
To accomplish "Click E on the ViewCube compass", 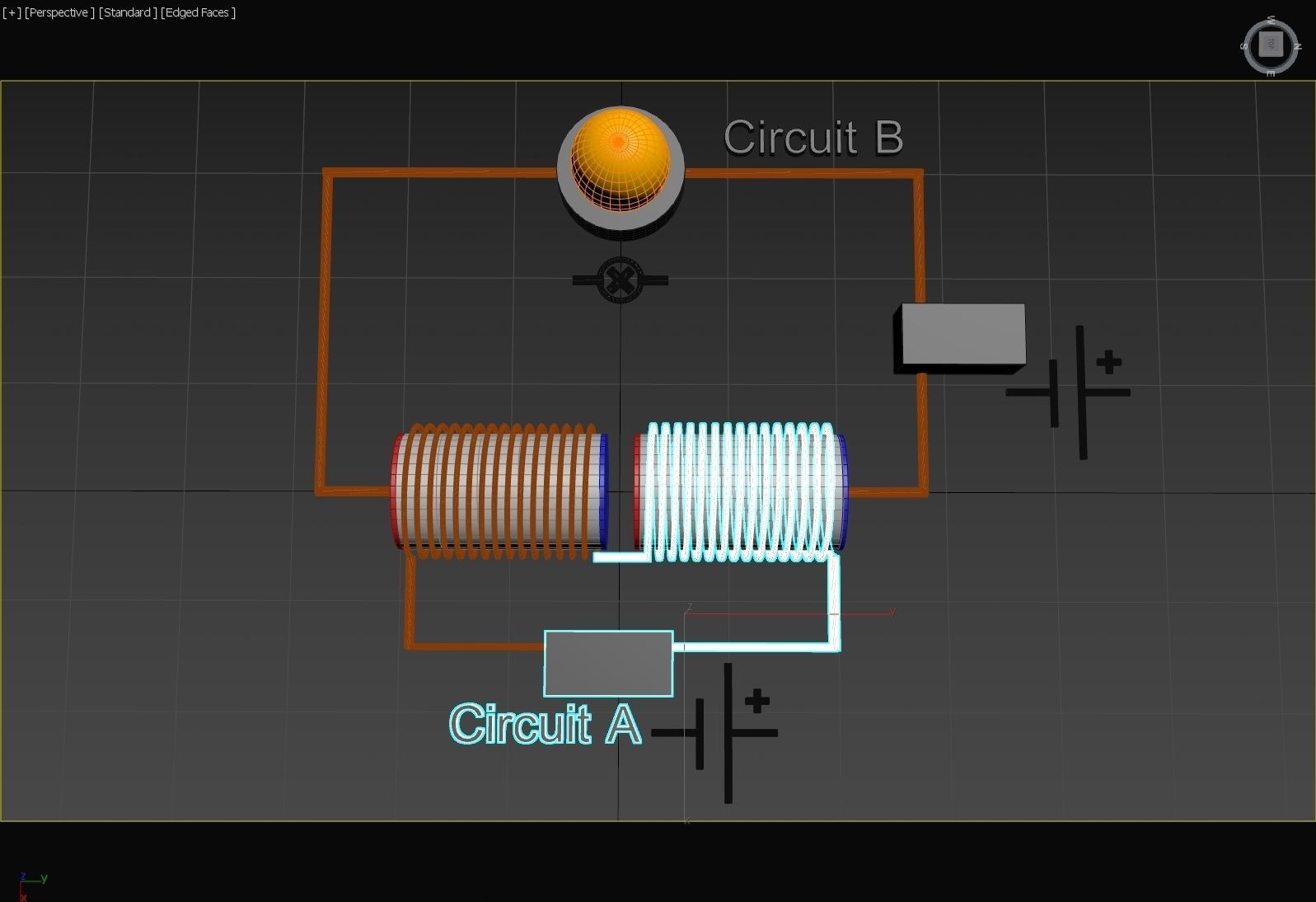I will click(x=1271, y=73).
